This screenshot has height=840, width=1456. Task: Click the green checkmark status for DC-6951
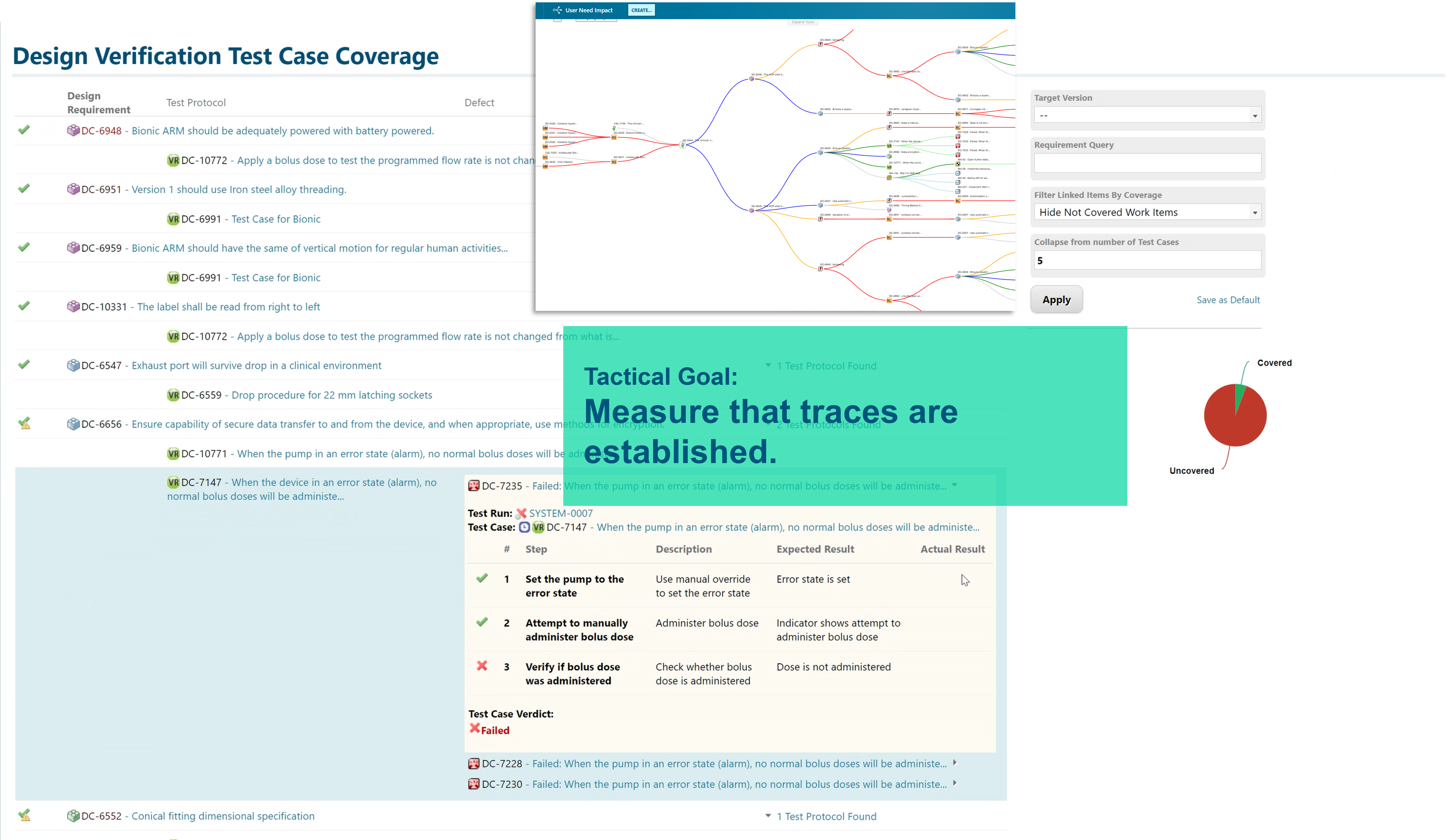click(24, 189)
